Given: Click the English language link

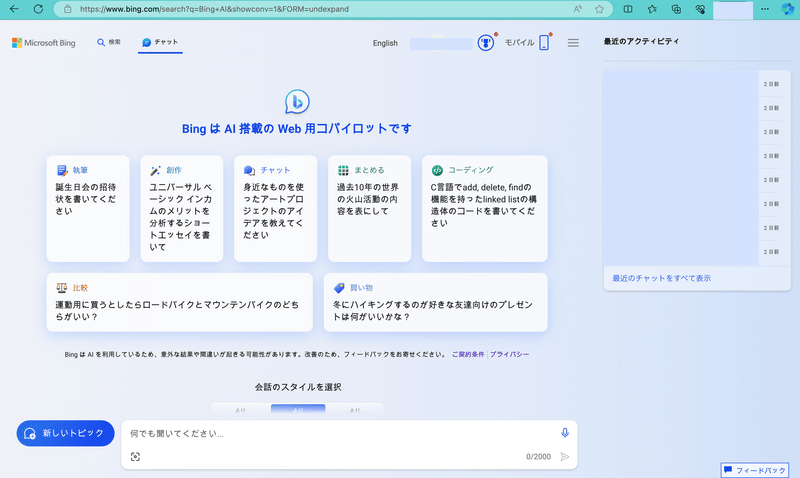Looking at the screenshot, I should pos(385,43).
